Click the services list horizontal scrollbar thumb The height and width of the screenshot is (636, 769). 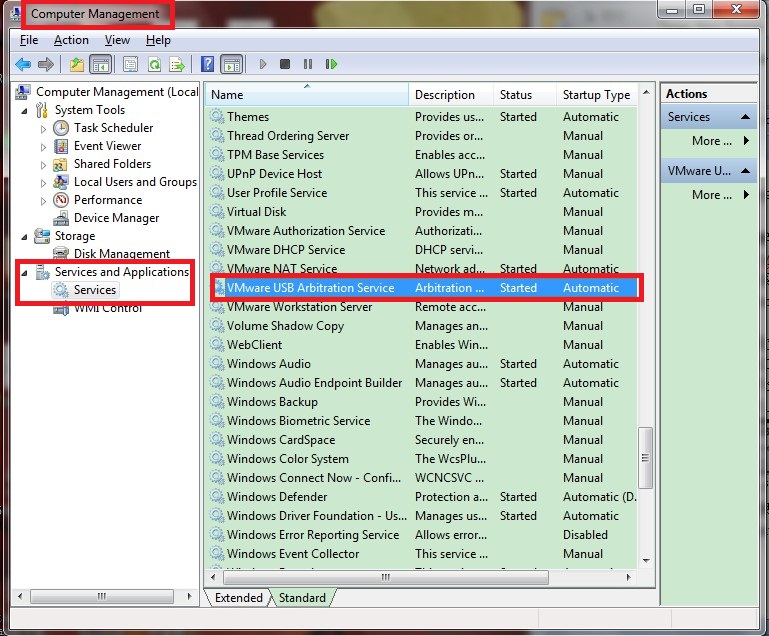[x=385, y=578]
